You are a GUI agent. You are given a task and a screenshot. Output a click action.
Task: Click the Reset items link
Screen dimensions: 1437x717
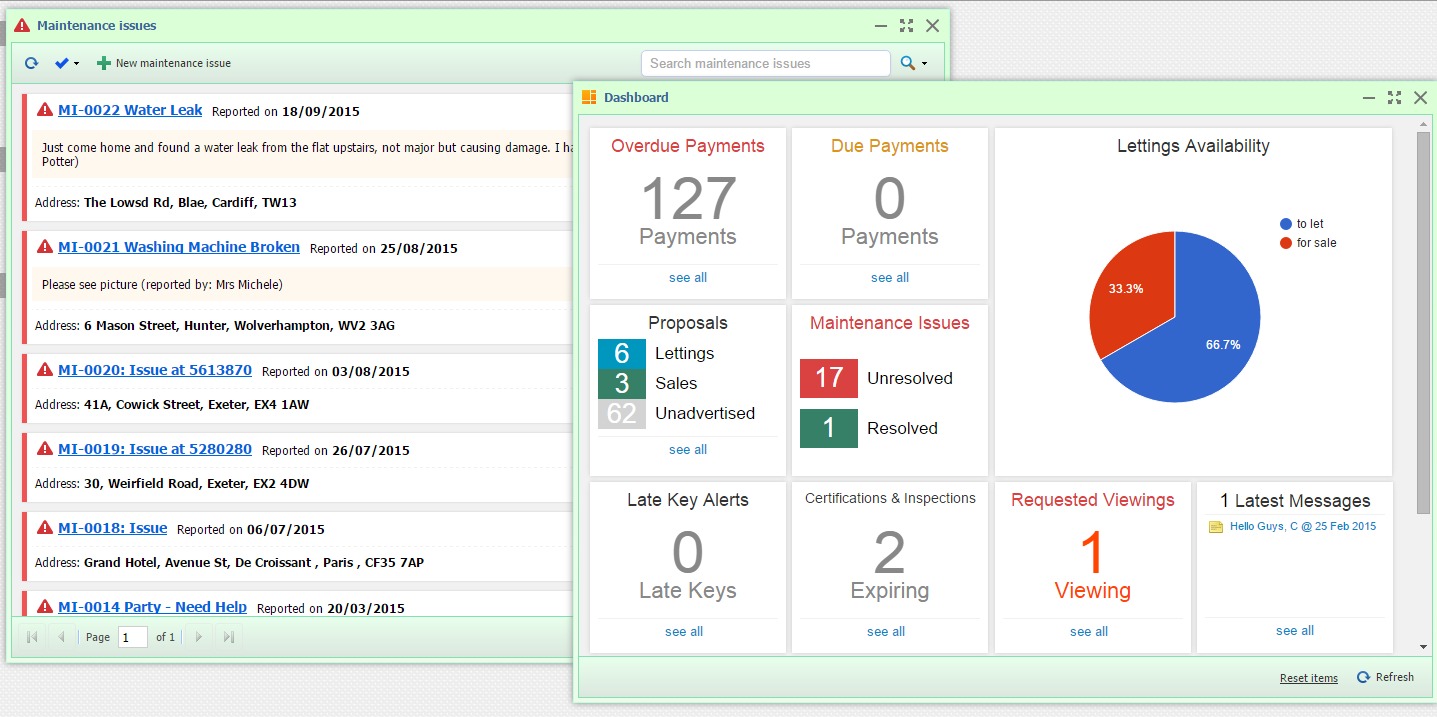coord(1308,678)
